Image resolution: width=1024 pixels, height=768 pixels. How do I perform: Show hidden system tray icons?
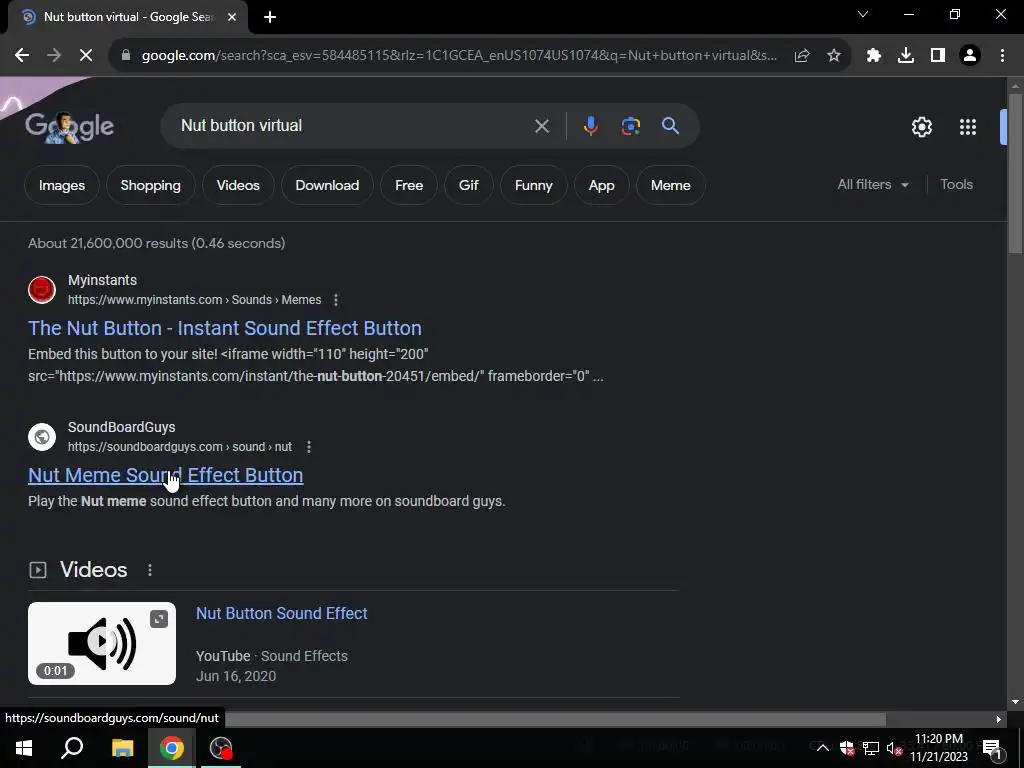pos(823,748)
